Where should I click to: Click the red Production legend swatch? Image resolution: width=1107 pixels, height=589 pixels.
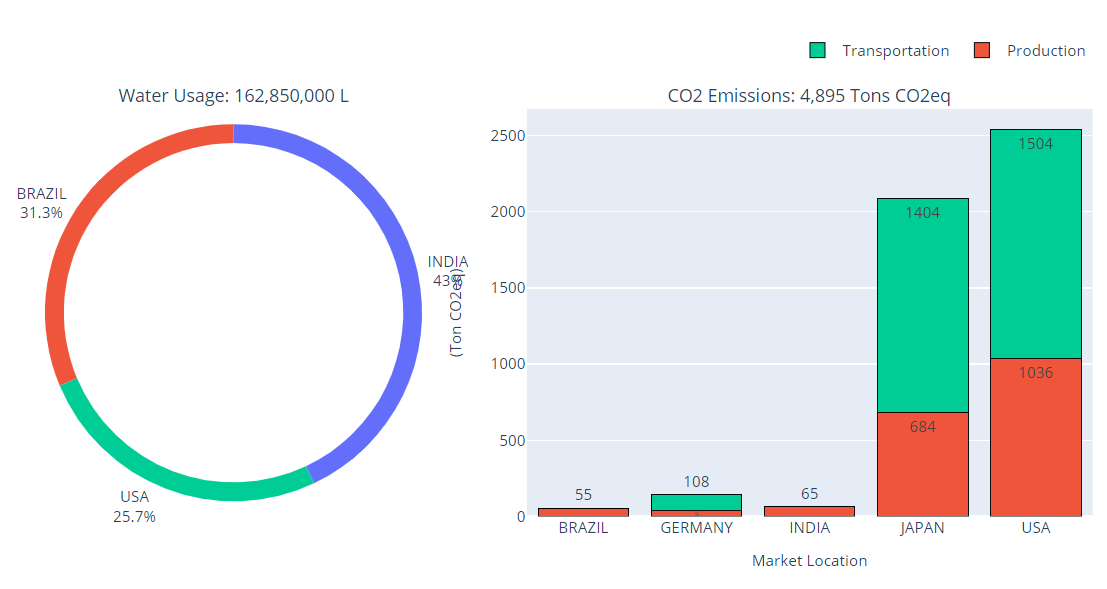click(982, 50)
